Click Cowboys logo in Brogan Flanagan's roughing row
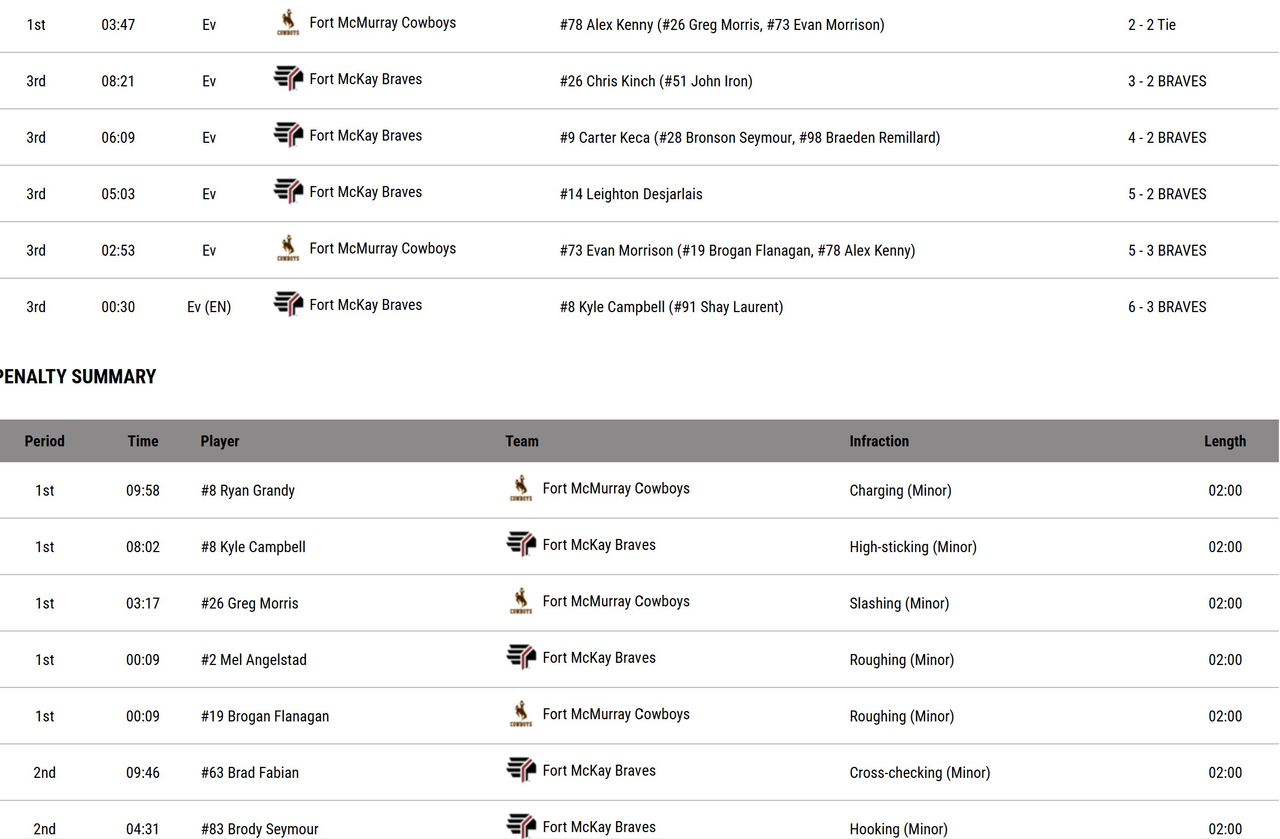The width and height of the screenshot is (1280, 839). click(x=521, y=715)
